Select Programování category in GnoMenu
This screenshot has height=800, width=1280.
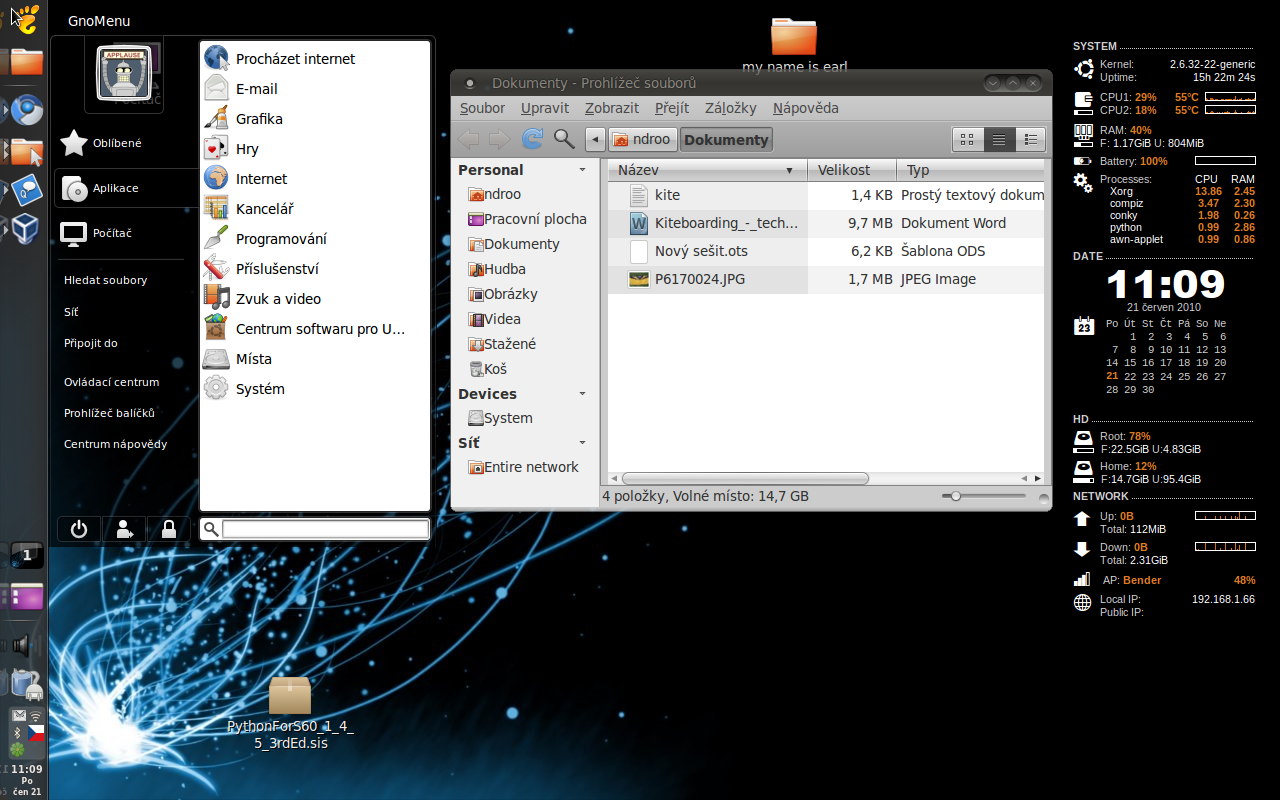pos(281,239)
